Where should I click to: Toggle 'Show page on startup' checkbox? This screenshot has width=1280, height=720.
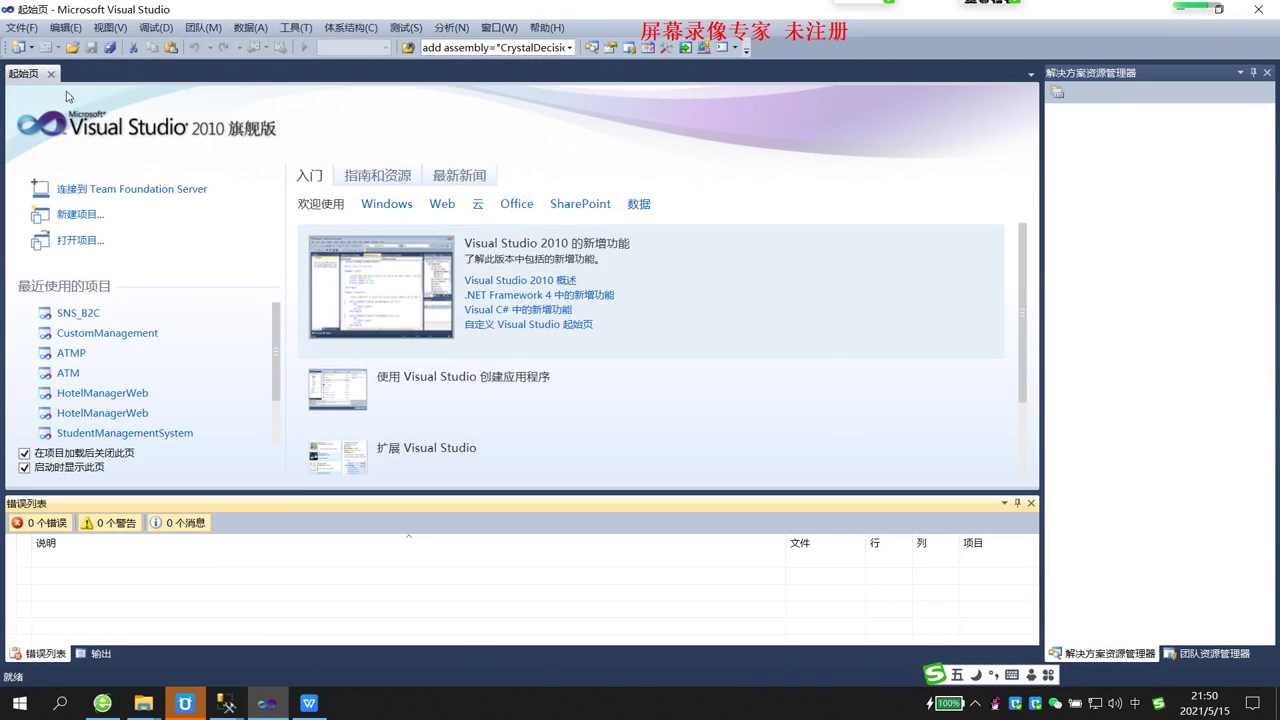(25, 467)
